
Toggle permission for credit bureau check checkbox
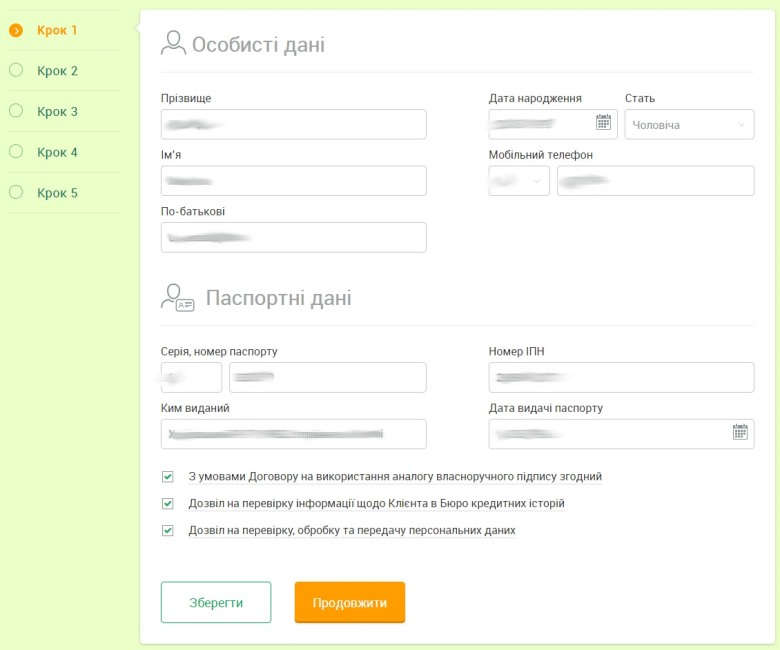[x=168, y=503]
